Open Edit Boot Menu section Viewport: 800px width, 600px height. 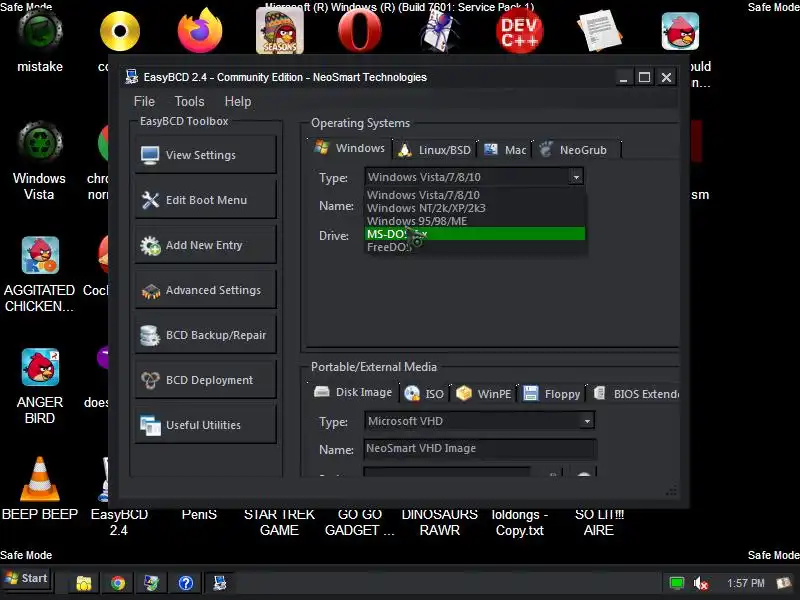(x=206, y=200)
